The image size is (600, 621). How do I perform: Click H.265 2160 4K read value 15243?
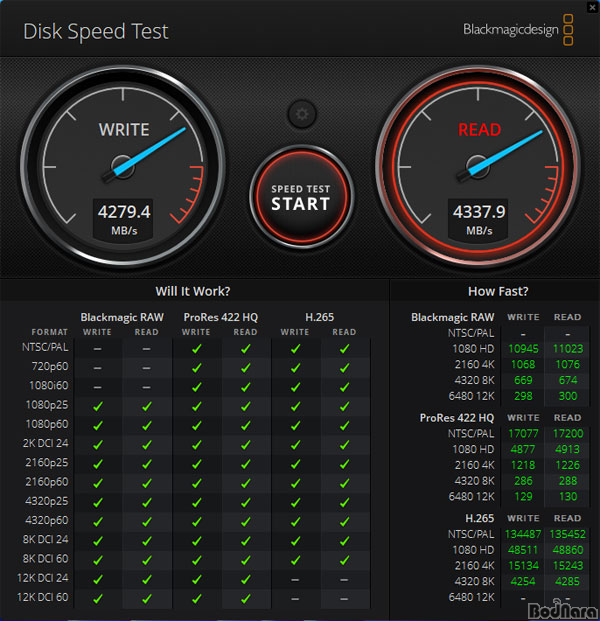pyautogui.click(x=568, y=566)
